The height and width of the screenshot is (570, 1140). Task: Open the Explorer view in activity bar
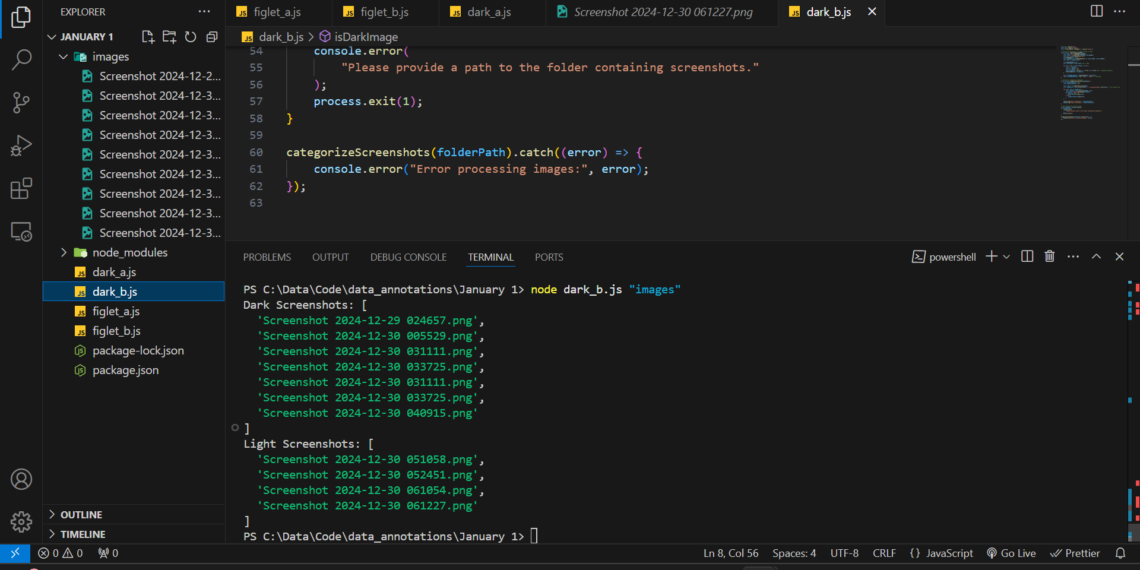click(21, 17)
